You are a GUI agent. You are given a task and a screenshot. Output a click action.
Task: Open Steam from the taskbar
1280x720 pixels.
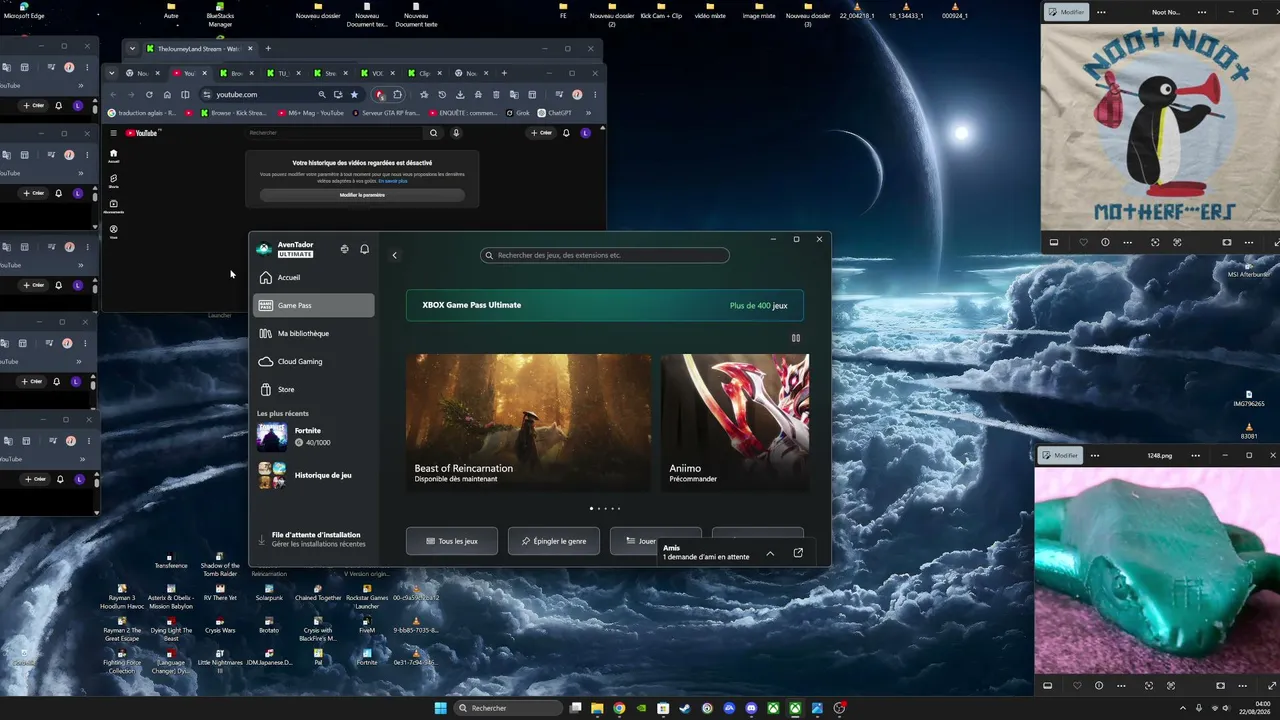click(685, 708)
